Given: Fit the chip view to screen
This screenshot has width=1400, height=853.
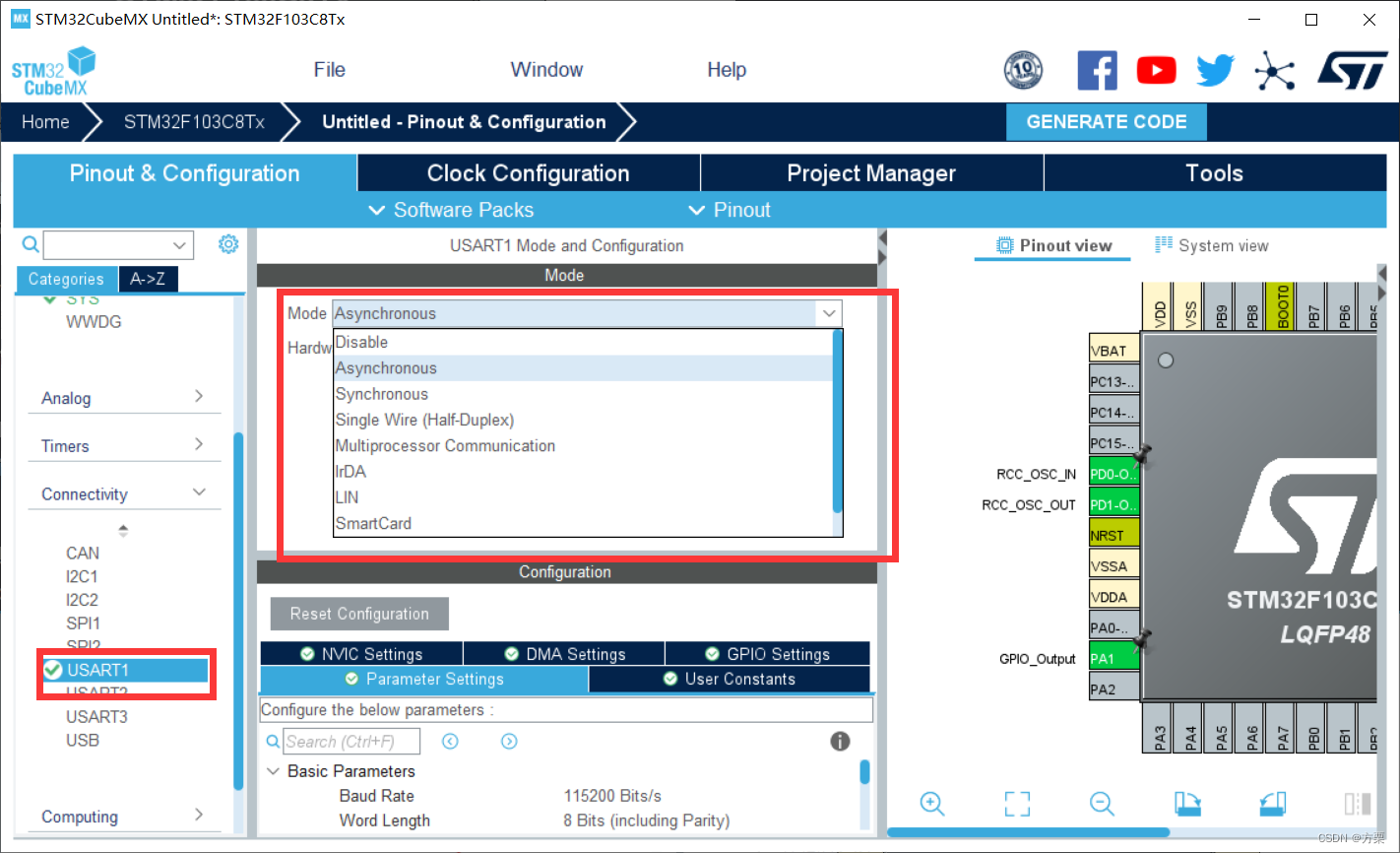Looking at the screenshot, I should pyautogui.click(x=1017, y=804).
